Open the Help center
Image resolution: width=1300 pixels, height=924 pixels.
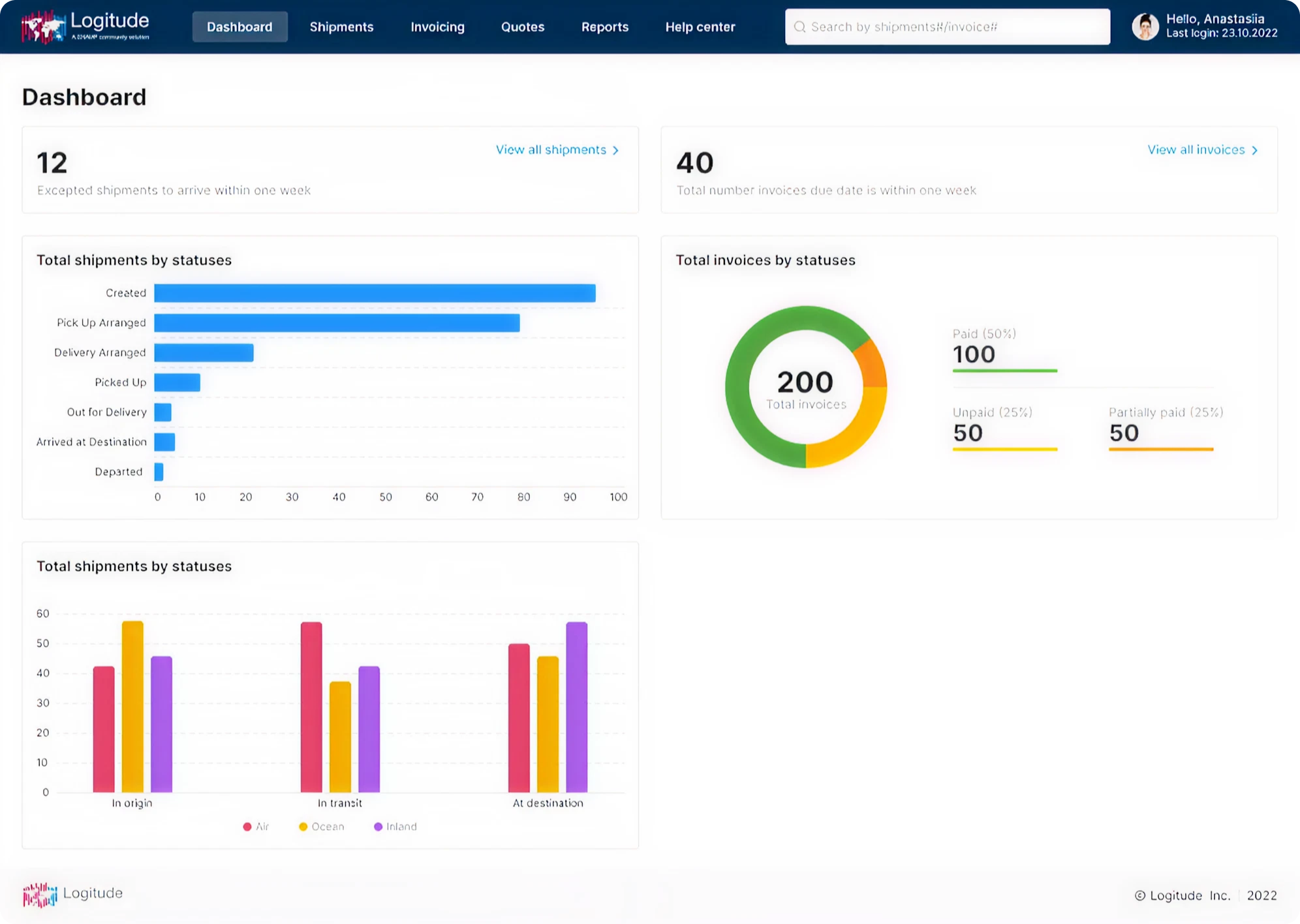(700, 27)
